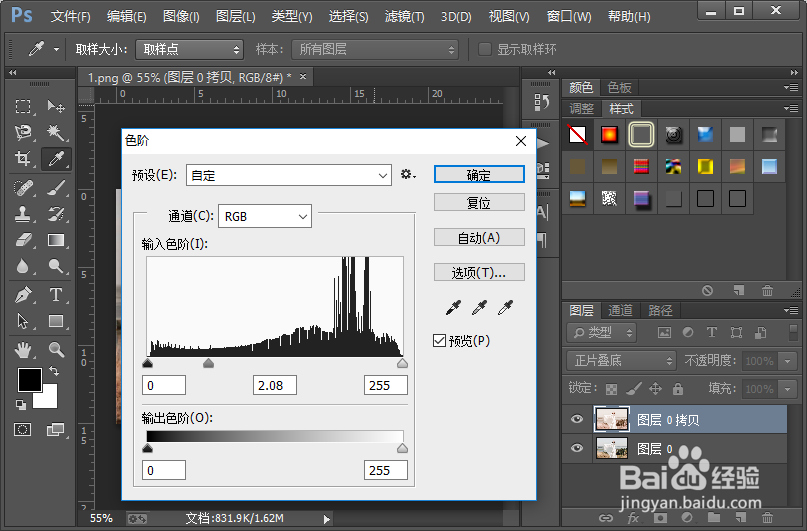The height and width of the screenshot is (531, 807).
Task: Click the white output levels slider
Action: point(402,448)
